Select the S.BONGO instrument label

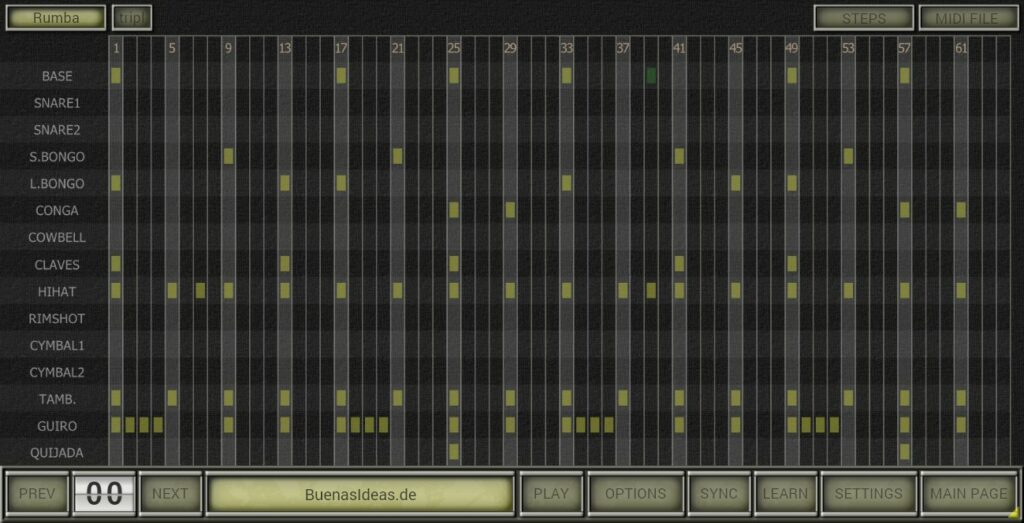(x=57, y=157)
